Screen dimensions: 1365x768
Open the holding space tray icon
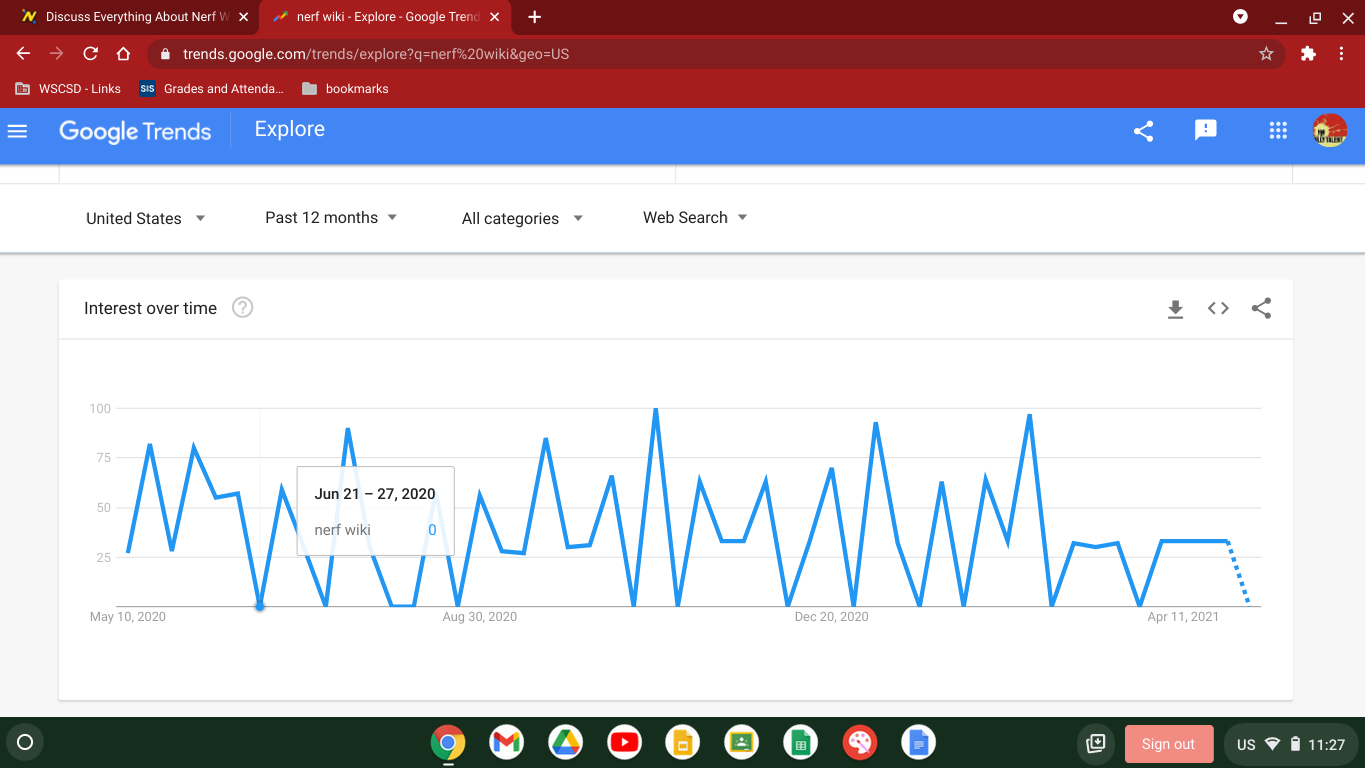pyautogui.click(x=1096, y=744)
